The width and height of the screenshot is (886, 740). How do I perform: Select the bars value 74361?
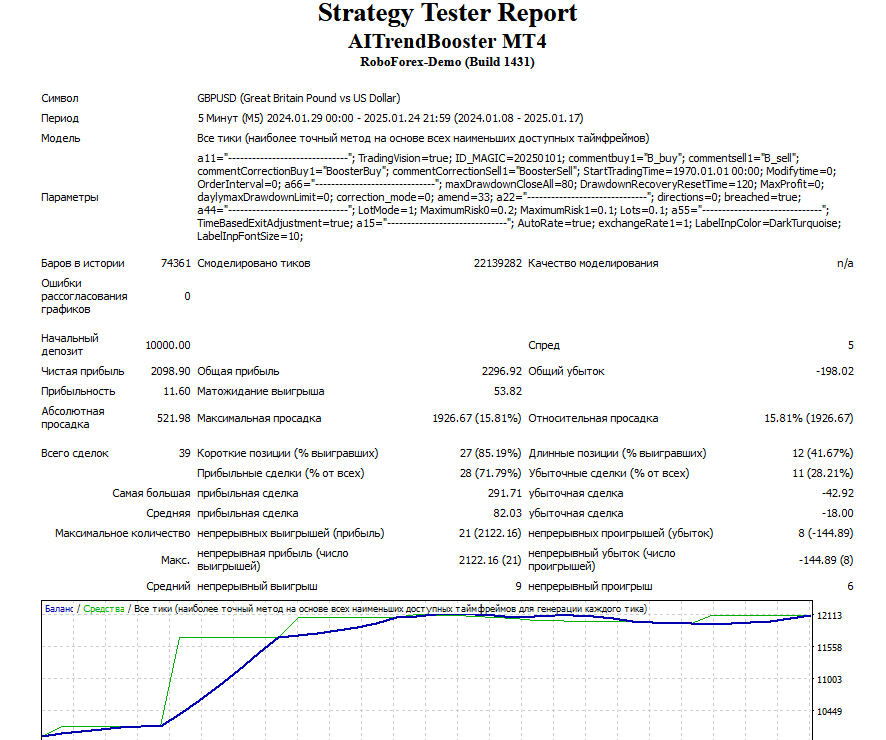point(176,263)
